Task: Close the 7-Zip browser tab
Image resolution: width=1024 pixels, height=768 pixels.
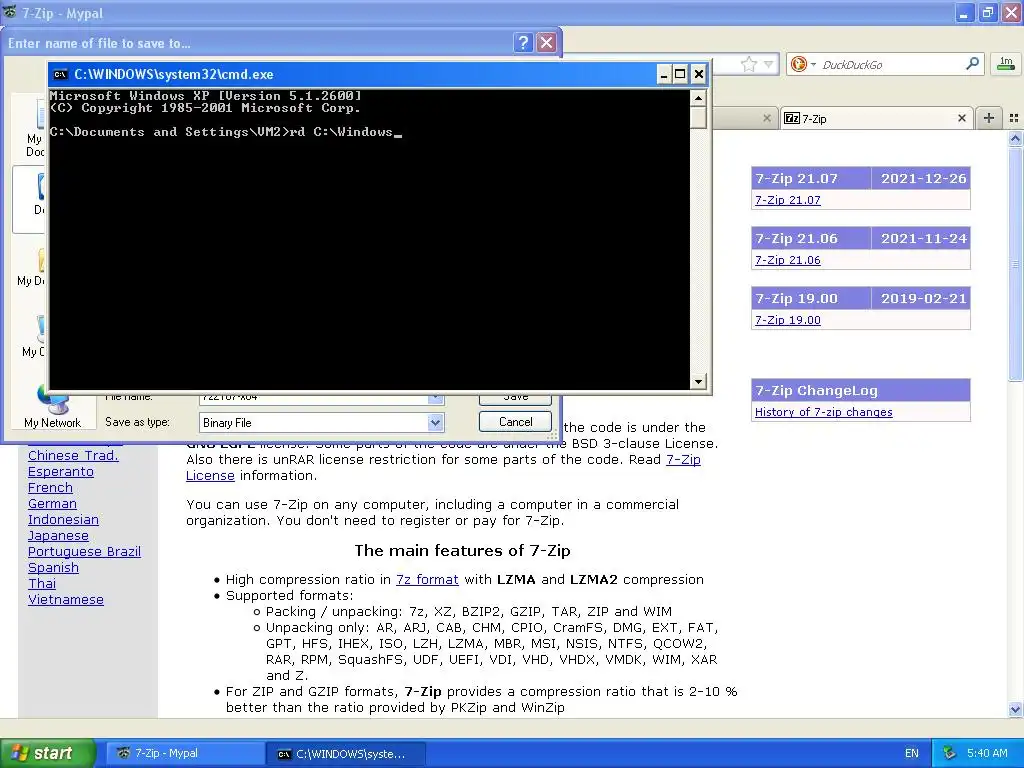Action: 961,118
